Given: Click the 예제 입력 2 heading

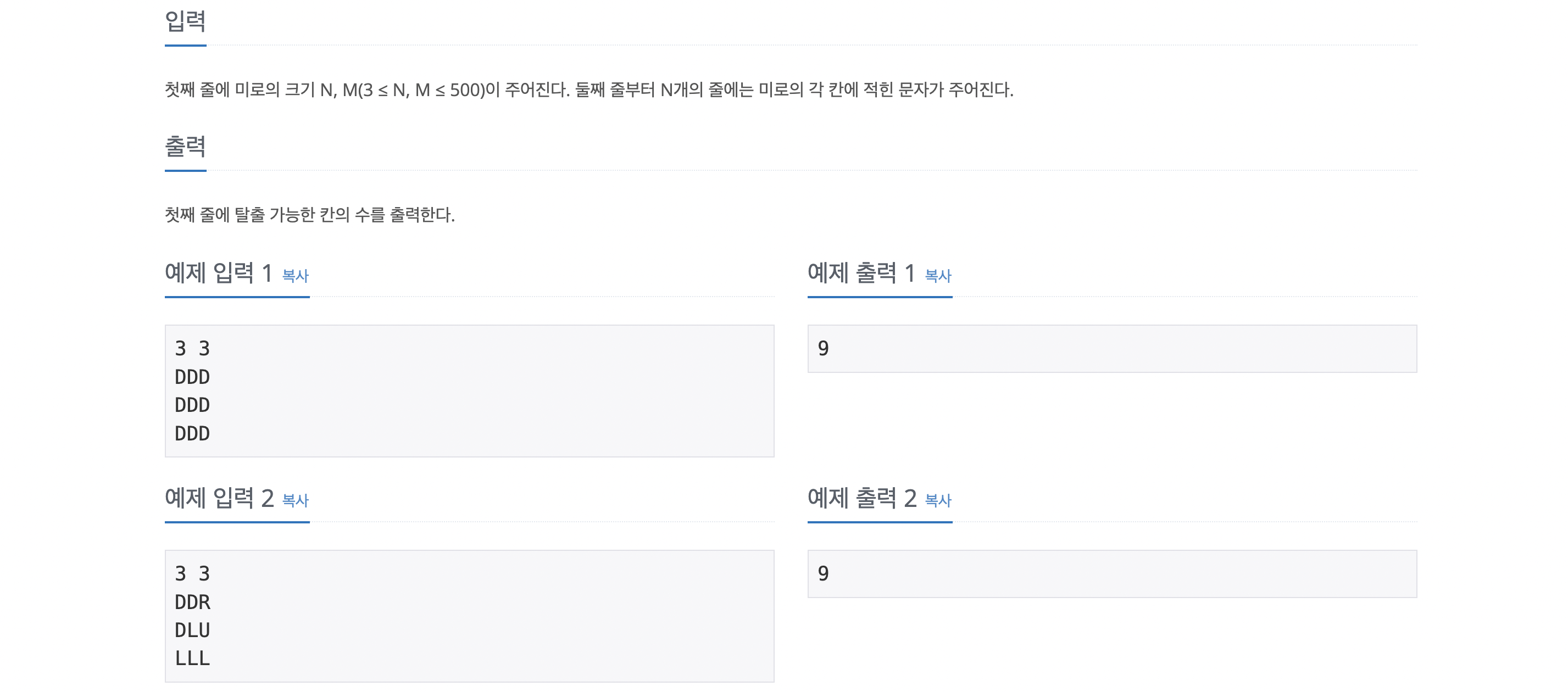Looking at the screenshot, I should click(219, 498).
